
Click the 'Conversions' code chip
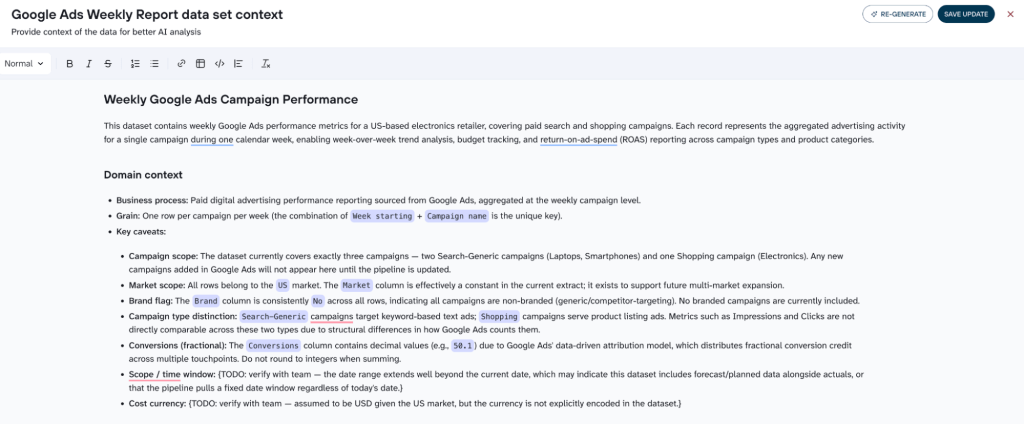tap(274, 346)
